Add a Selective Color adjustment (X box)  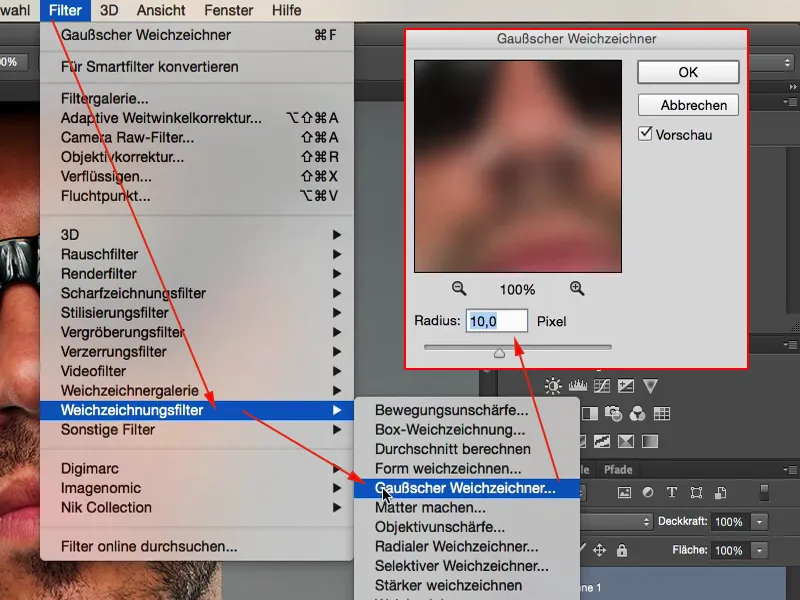626,441
